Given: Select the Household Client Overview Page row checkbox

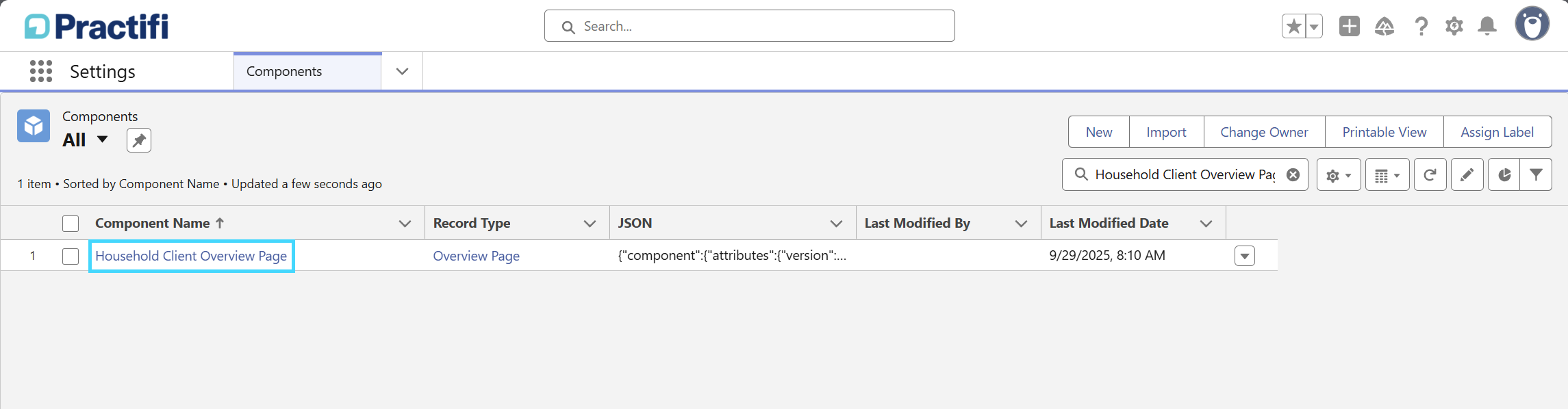Looking at the screenshot, I should pyautogui.click(x=71, y=256).
